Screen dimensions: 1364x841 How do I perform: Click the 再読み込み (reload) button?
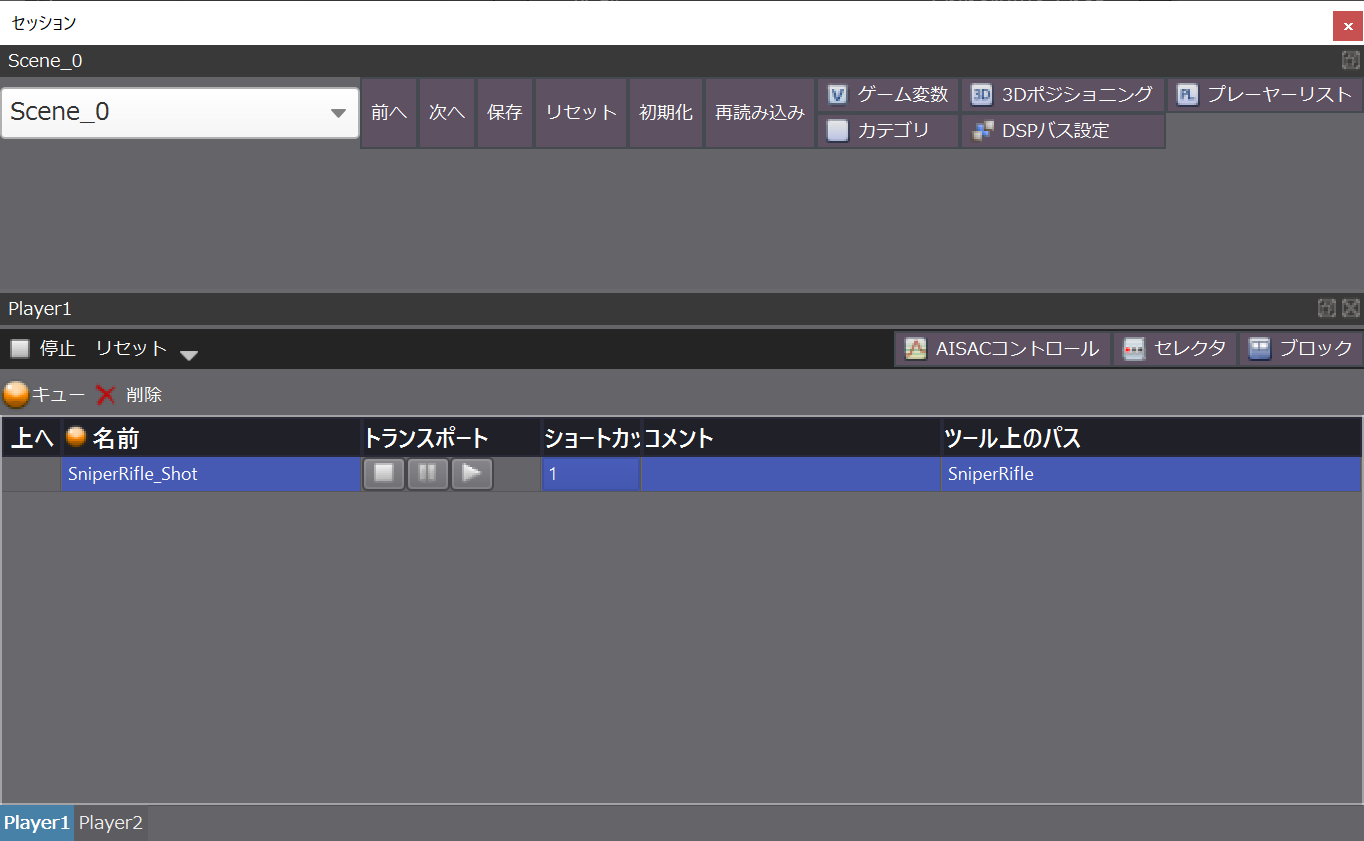pos(760,113)
